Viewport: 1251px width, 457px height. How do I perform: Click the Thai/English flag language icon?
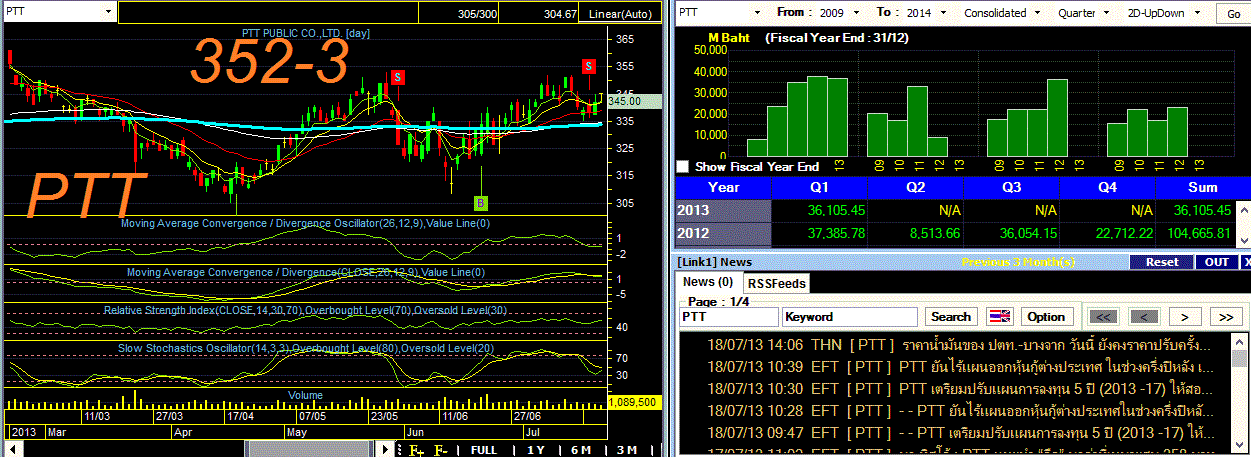[x=999, y=317]
